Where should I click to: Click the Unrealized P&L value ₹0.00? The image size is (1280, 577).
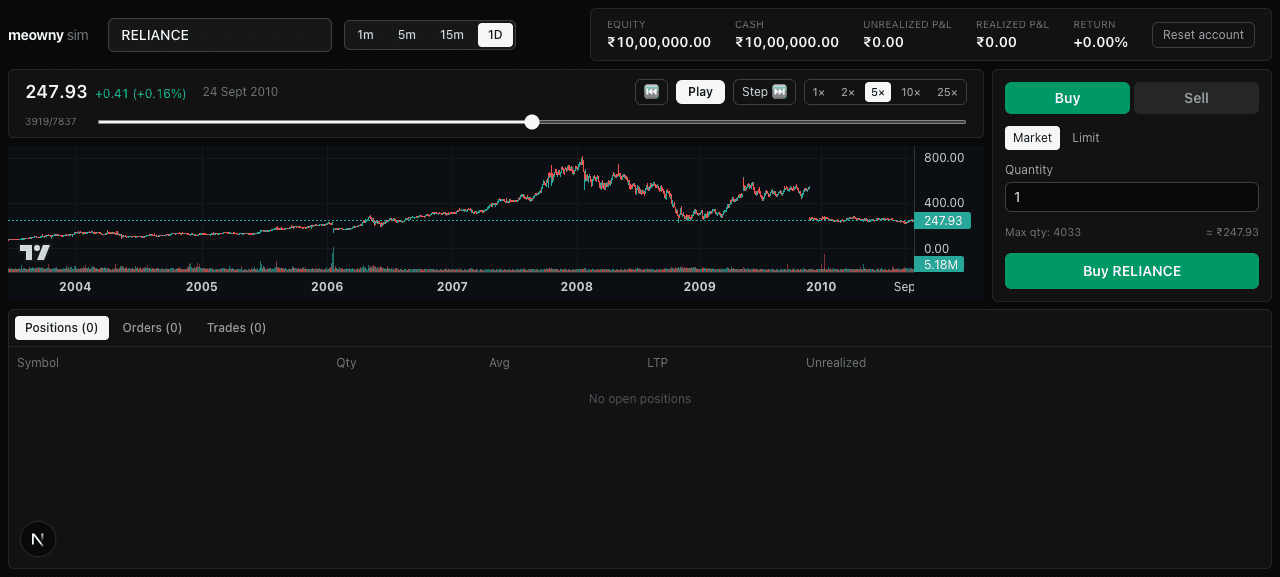pyautogui.click(x=883, y=42)
